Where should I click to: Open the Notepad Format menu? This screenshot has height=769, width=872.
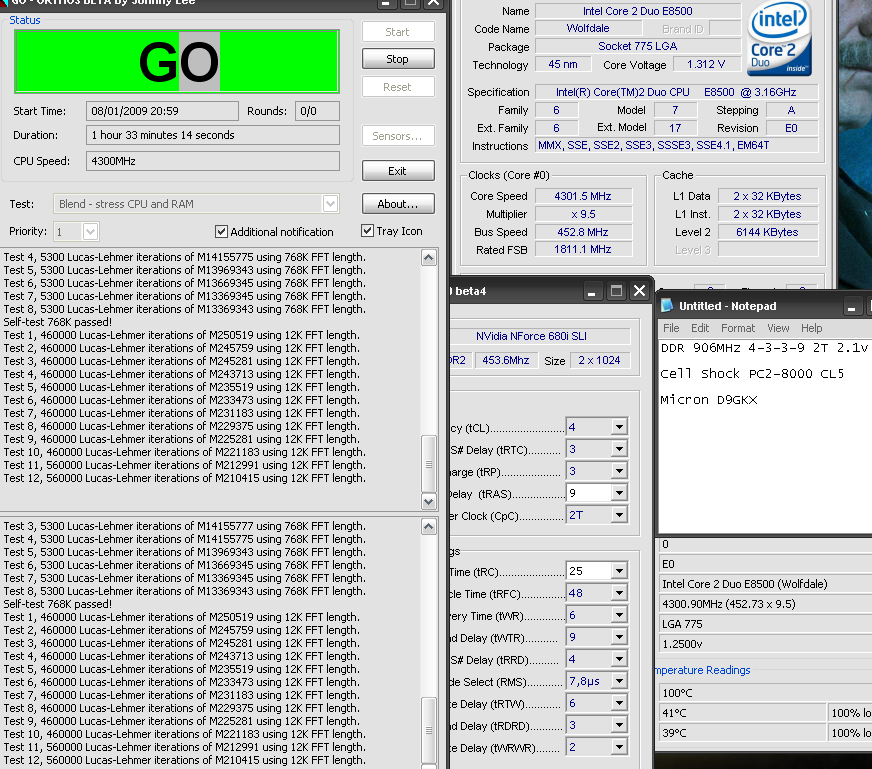[x=738, y=328]
